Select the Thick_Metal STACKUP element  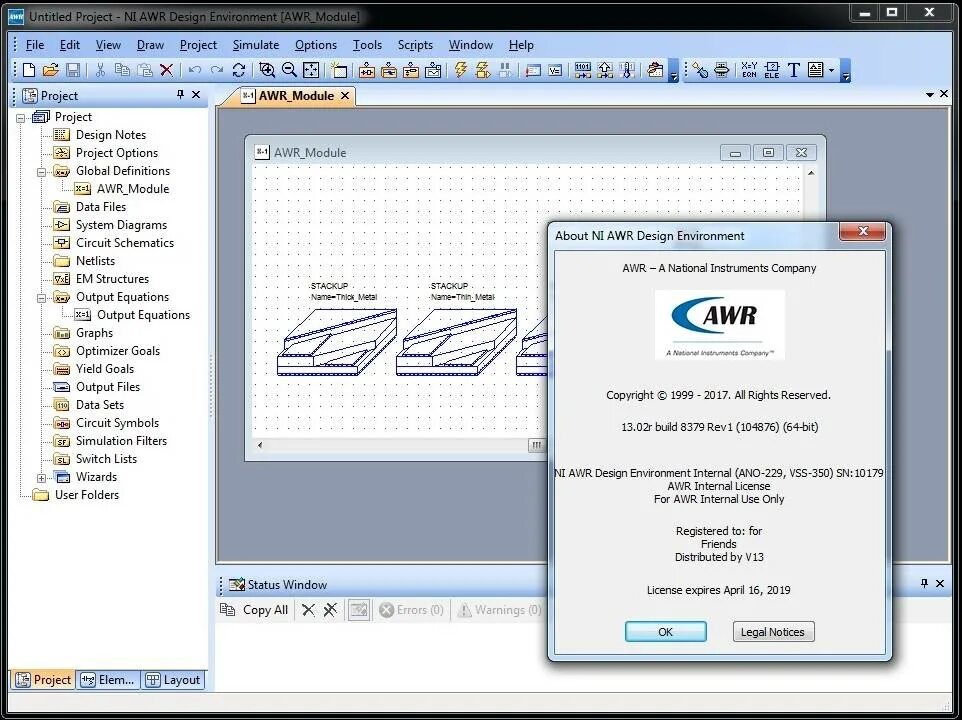[337, 341]
